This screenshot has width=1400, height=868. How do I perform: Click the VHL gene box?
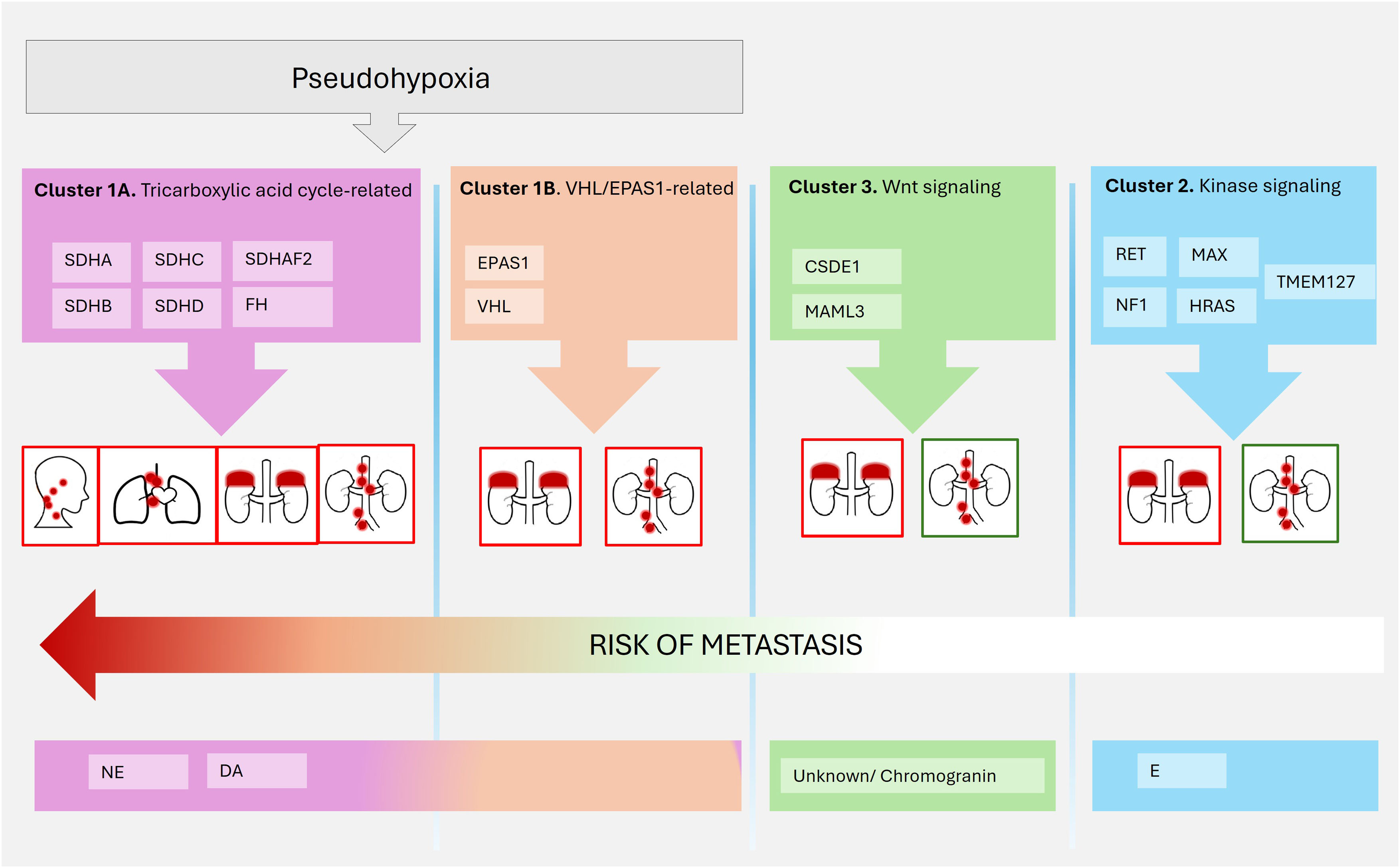(x=503, y=307)
